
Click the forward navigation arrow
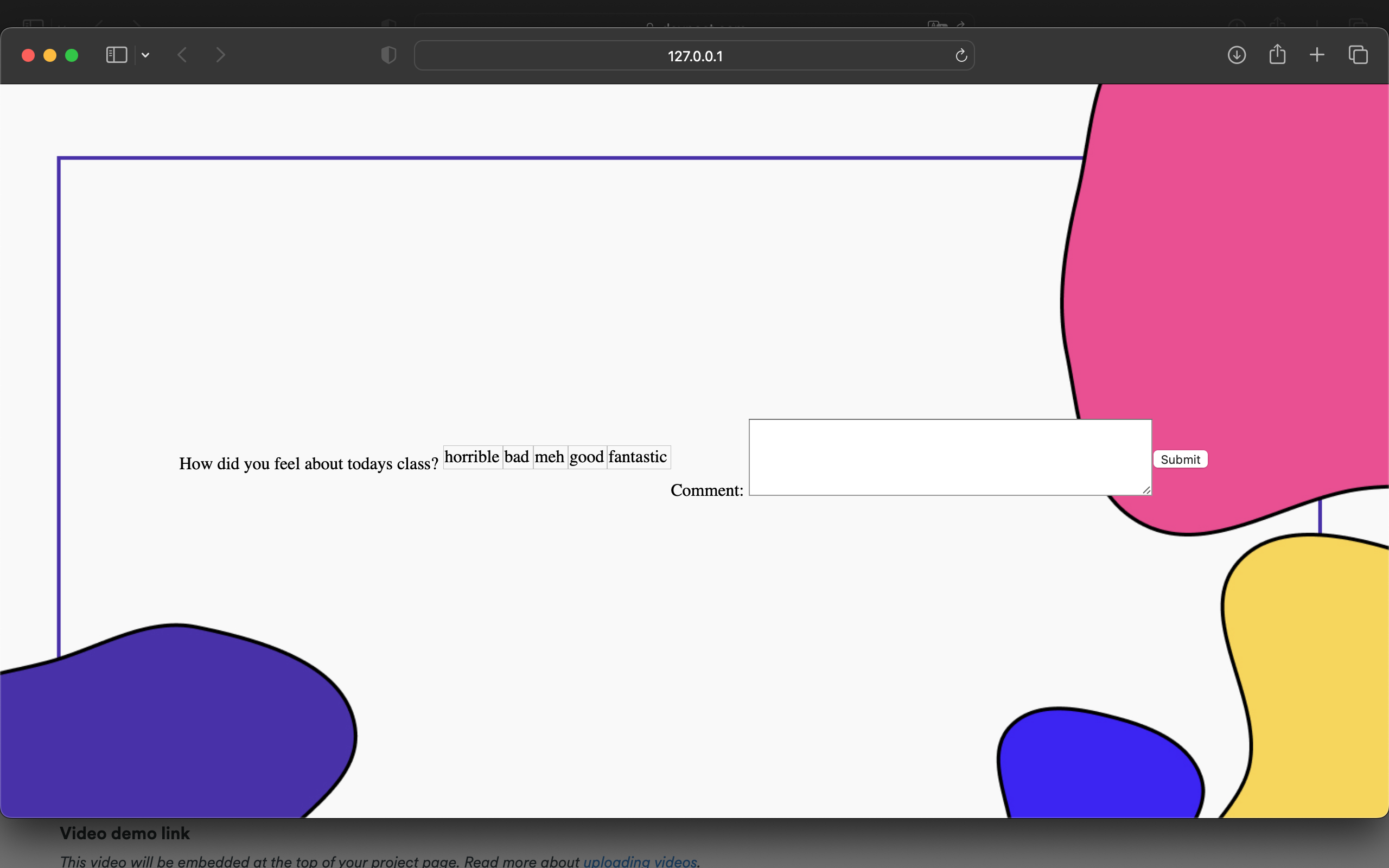click(x=220, y=55)
